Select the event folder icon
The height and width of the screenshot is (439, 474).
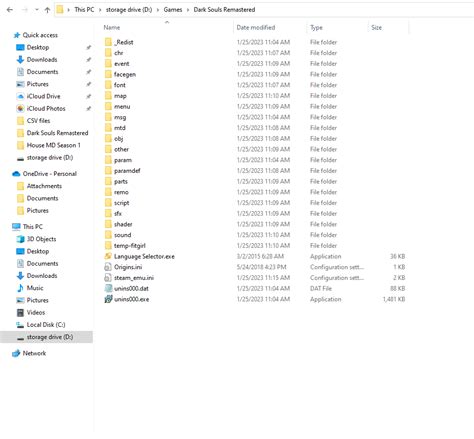pos(108,63)
